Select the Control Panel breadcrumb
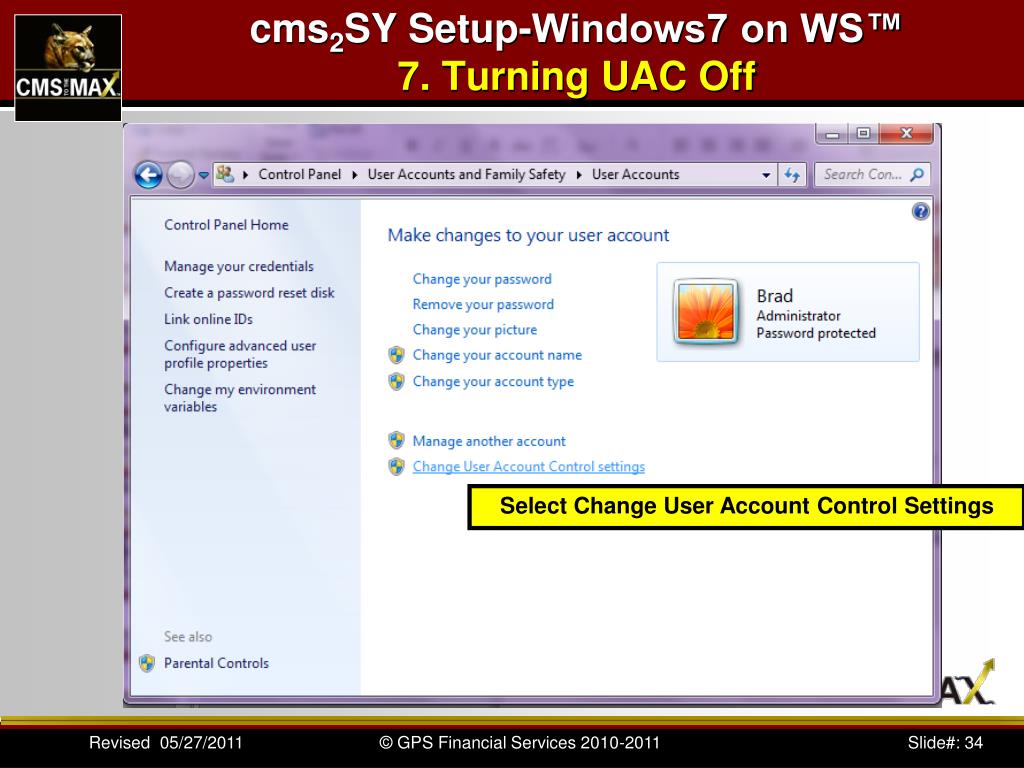This screenshot has height=768, width=1024. [x=300, y=174]
